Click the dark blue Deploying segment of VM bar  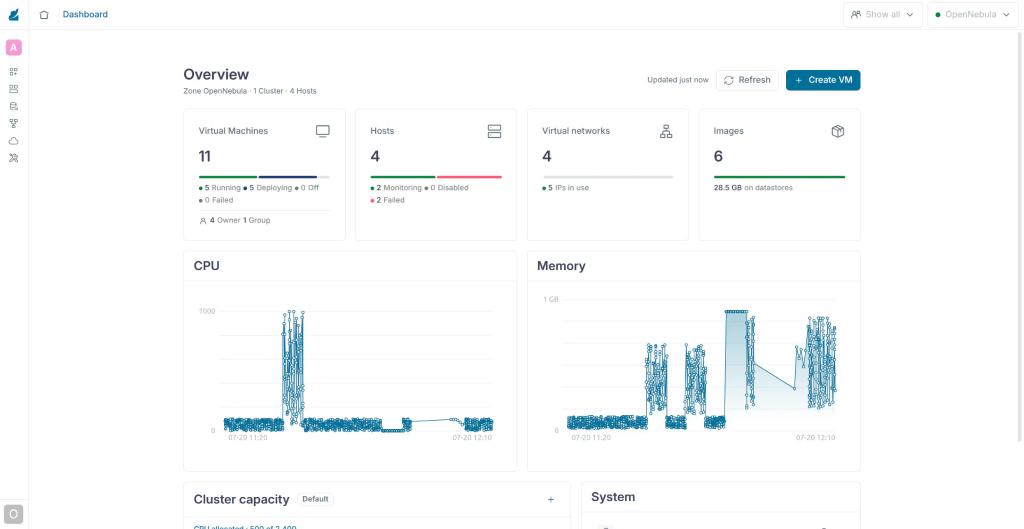pyautogui.click(x=288, y=177)
